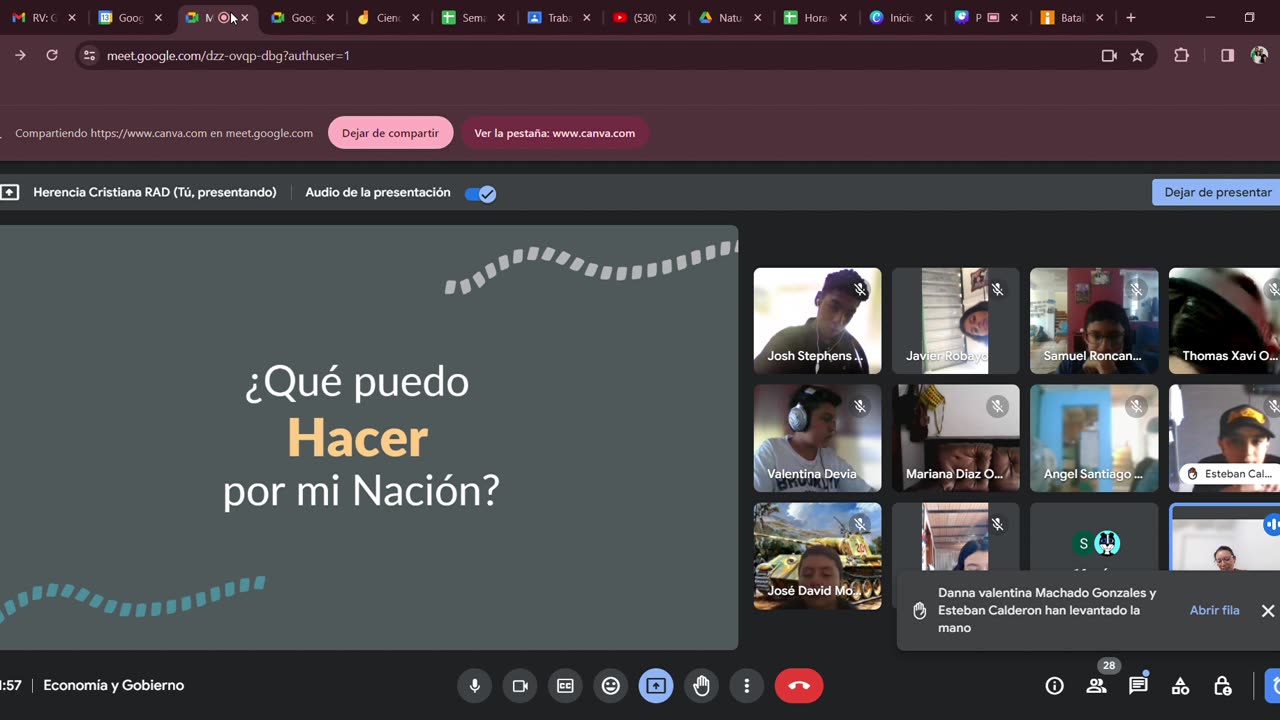Switch to the Inicic tab
The height and width of the screenshot is (720, 1280).
[x=901, y=18]
